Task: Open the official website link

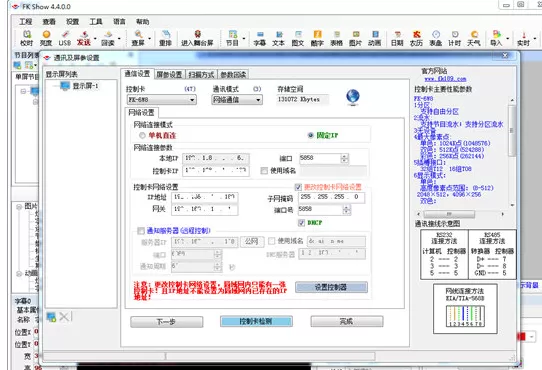Action: click(445, 79)
